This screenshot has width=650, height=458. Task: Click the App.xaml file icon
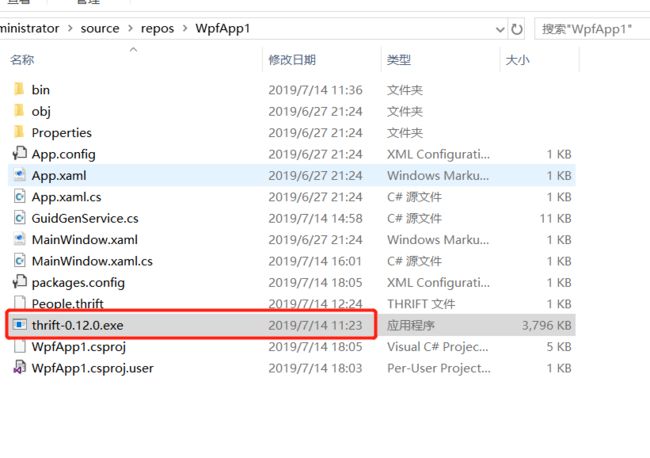click(19, 175)
